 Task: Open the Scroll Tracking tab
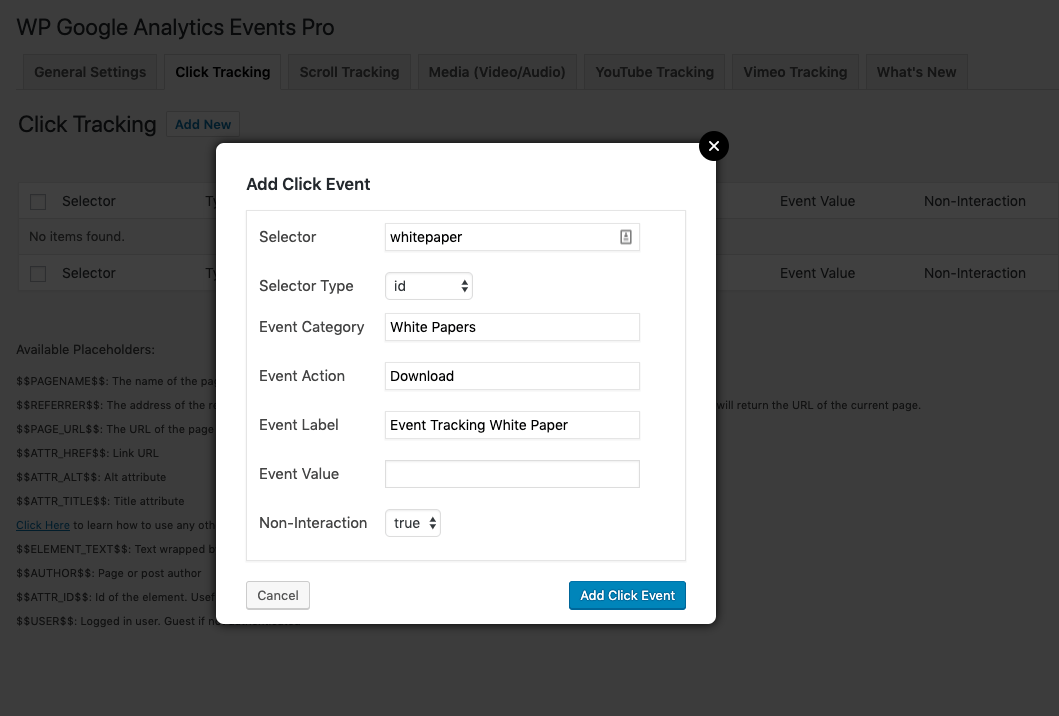[x=348, y=71]
